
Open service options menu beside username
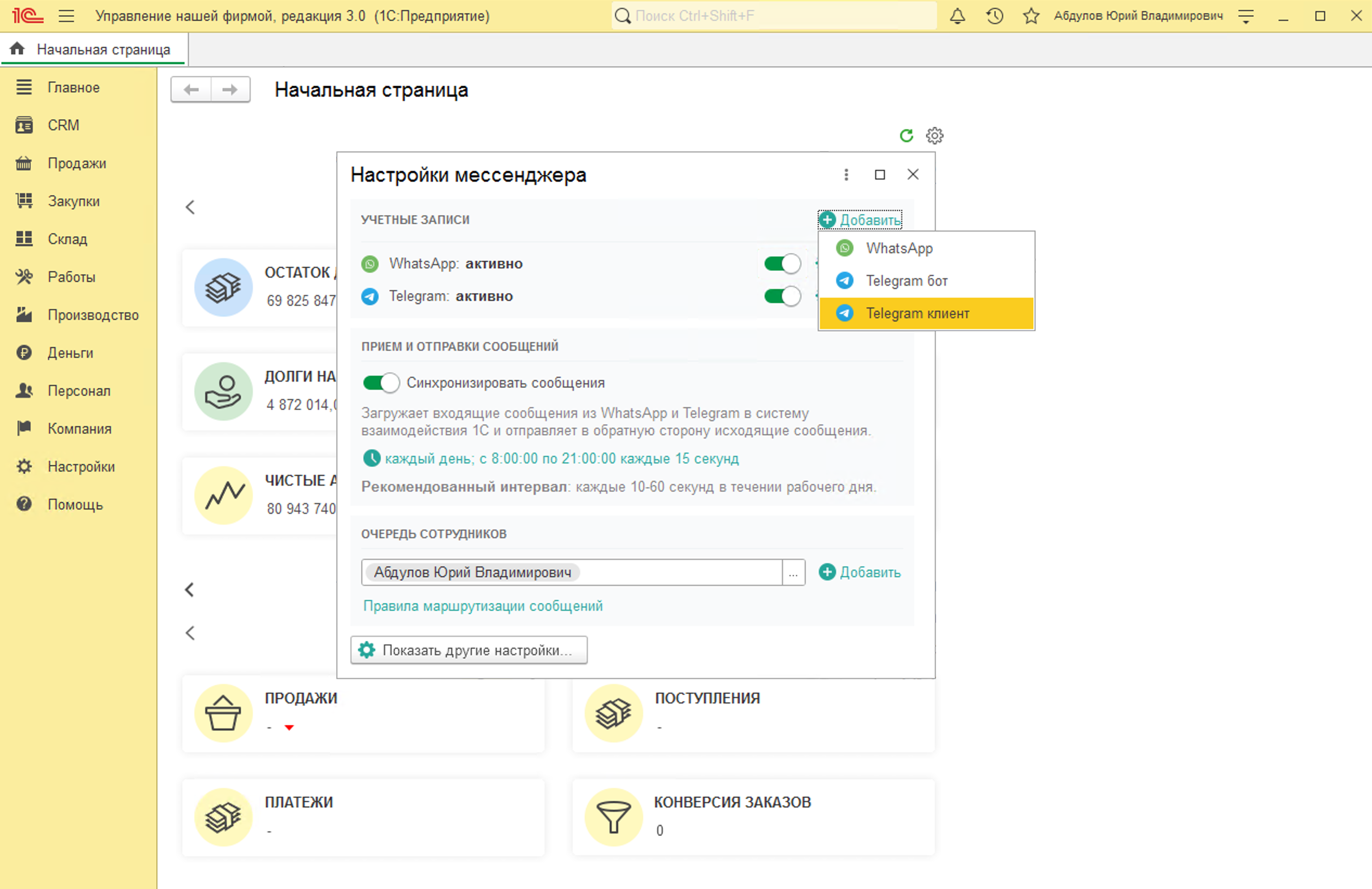click(1246, 16)
